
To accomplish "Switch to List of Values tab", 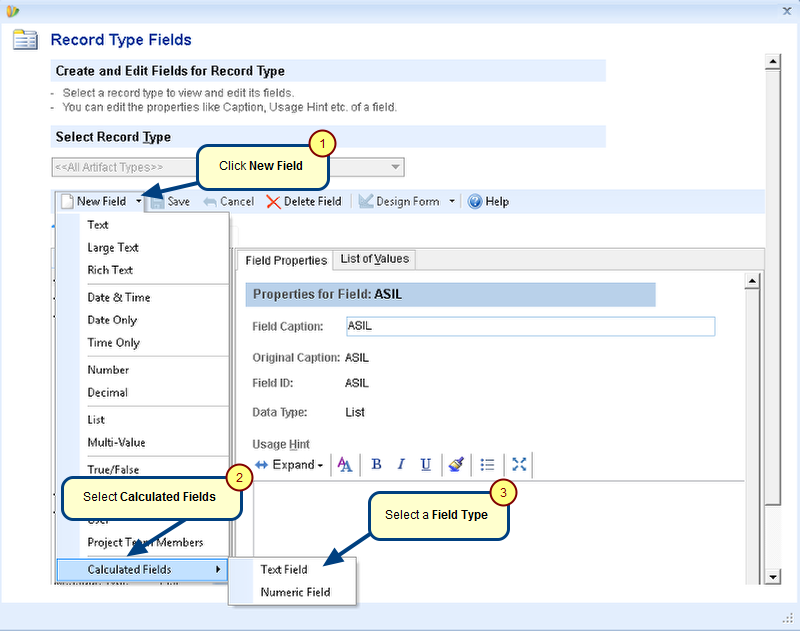I will (374, 259).
